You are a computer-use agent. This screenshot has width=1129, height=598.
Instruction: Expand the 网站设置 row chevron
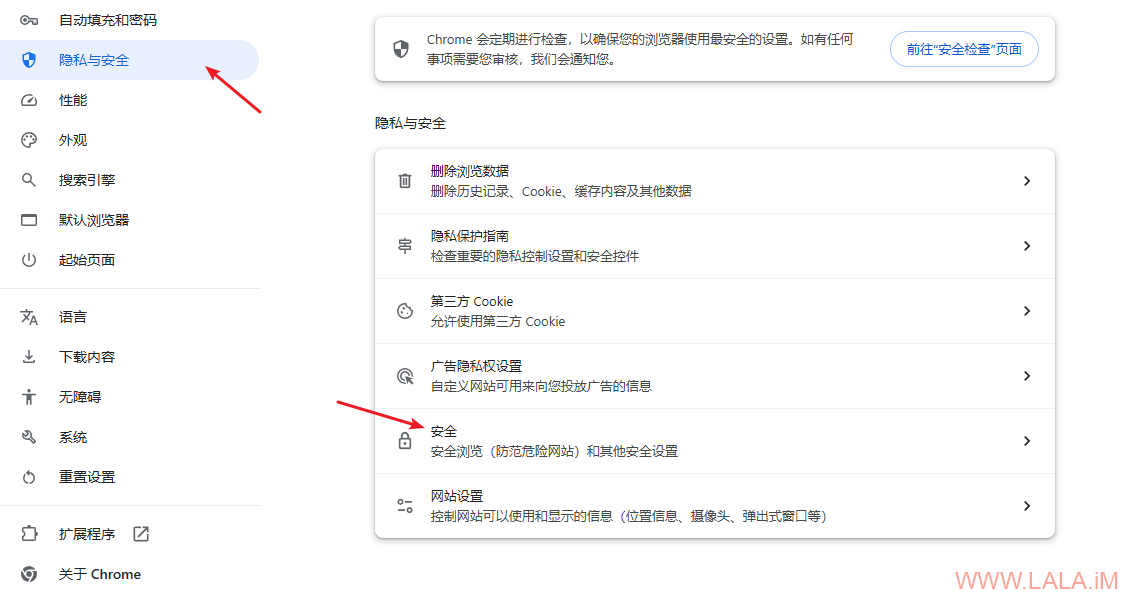click(x=1027, y=506)
